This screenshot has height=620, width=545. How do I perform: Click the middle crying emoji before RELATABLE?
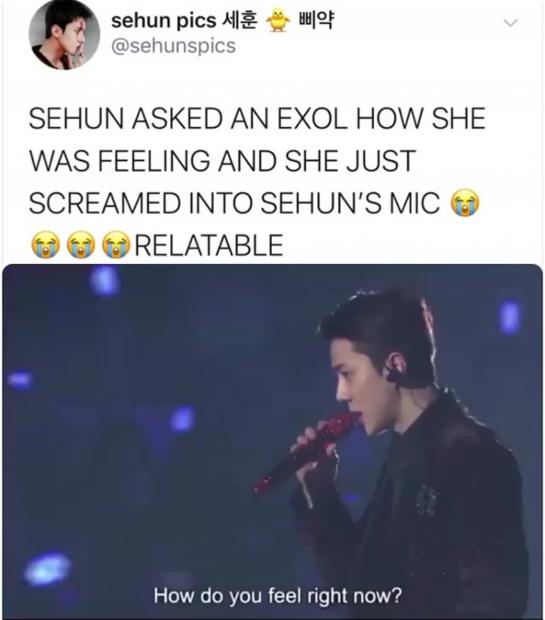coord(81,244)
